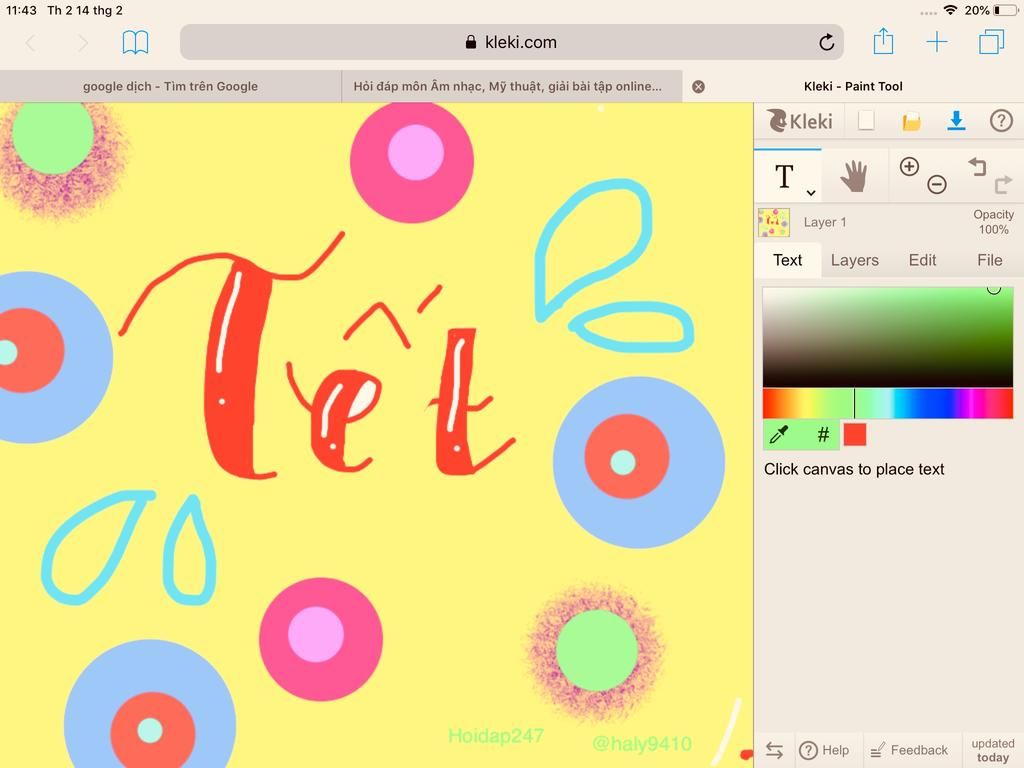Click the Opacity 100% label
1024x768 pixels.
point(993,222)
